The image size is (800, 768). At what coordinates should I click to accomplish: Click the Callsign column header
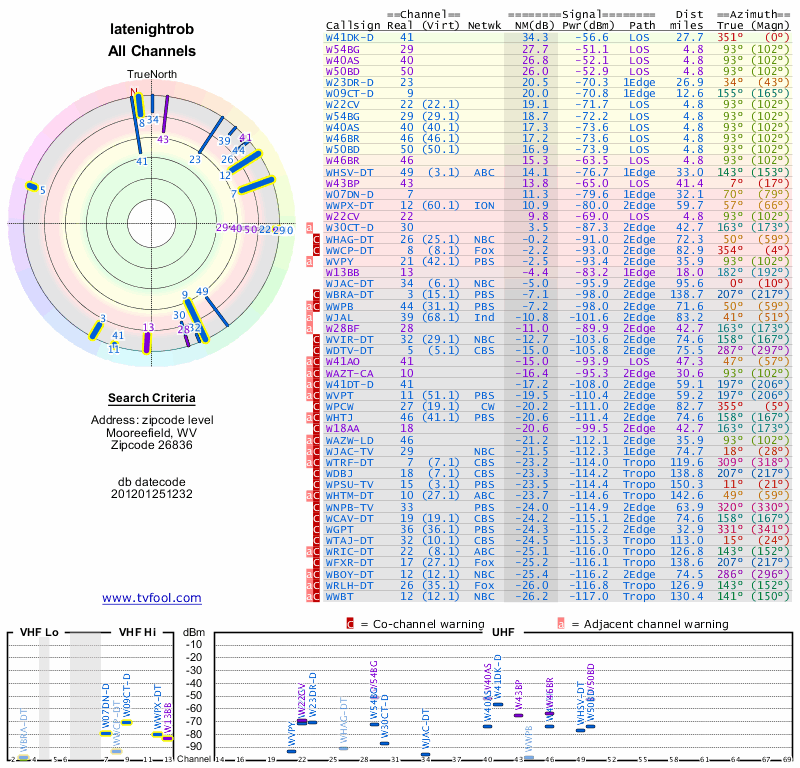[x=353, y=26]
